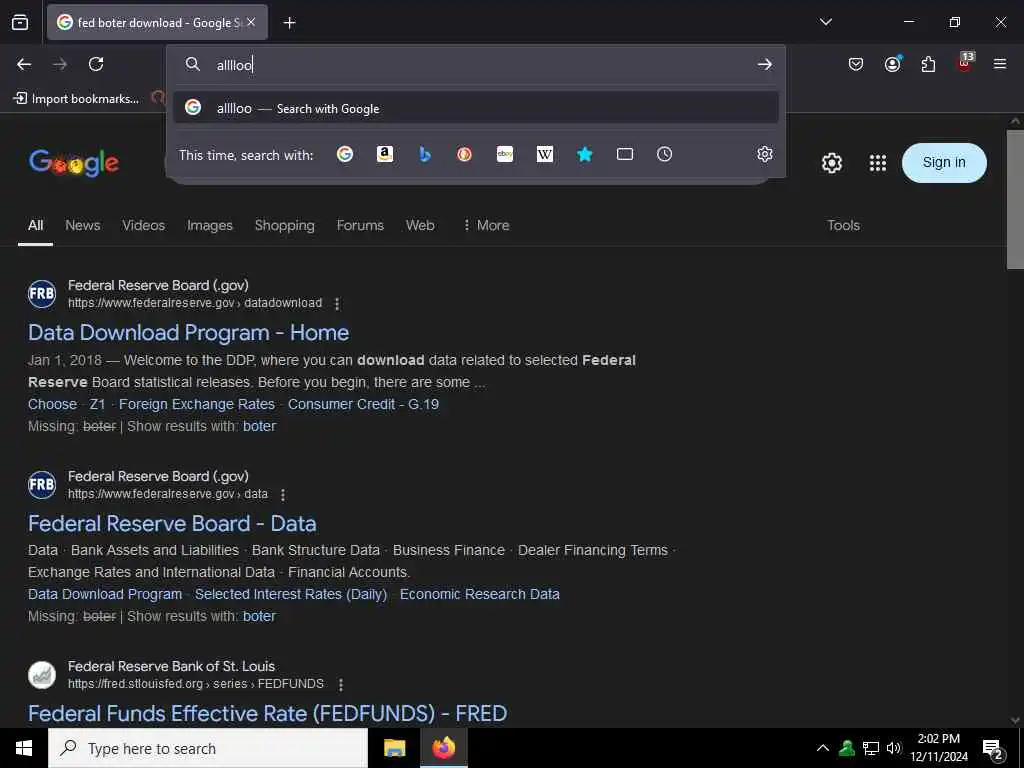Screen dimensions: 1024x768
Task: Click the Firefox taskbar icon
Action: (443, 748)
